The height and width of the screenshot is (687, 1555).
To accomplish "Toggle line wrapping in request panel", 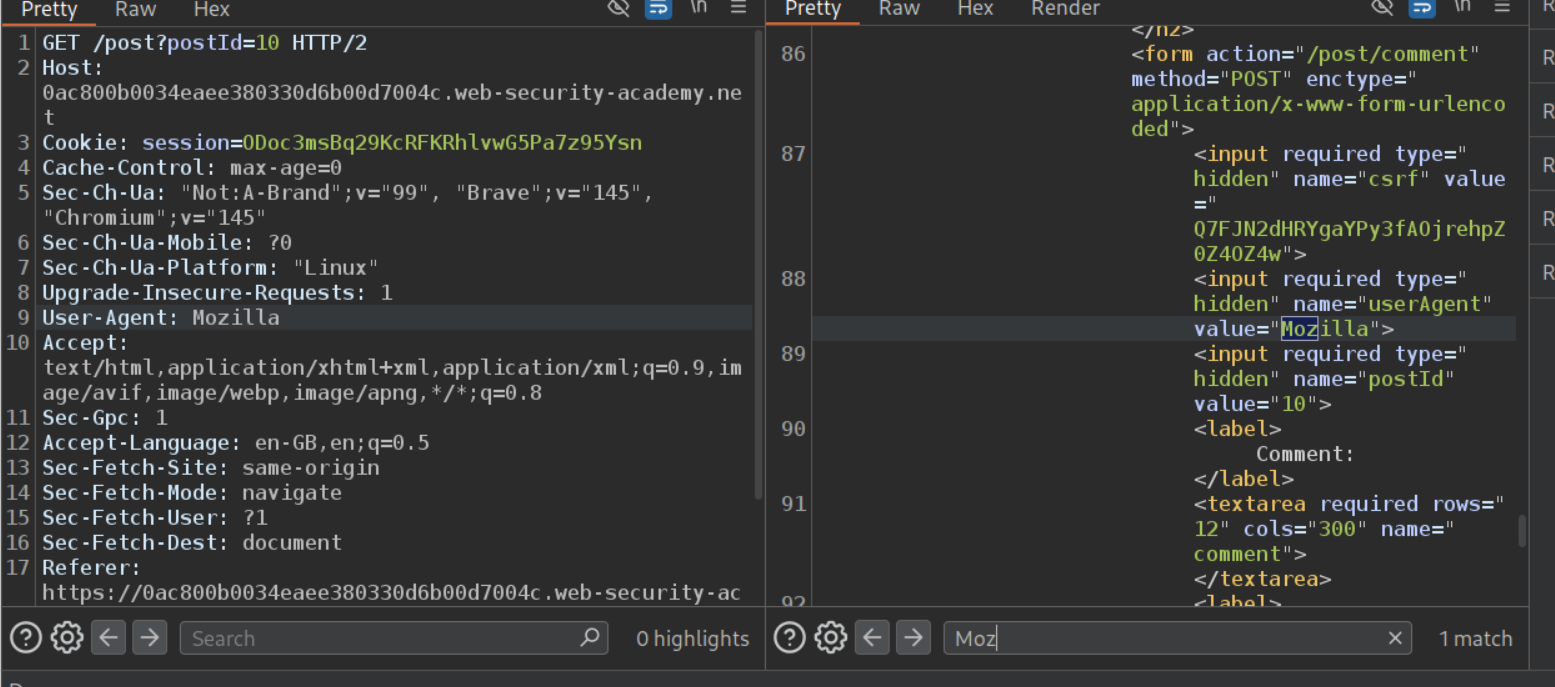I will (658, 8).
